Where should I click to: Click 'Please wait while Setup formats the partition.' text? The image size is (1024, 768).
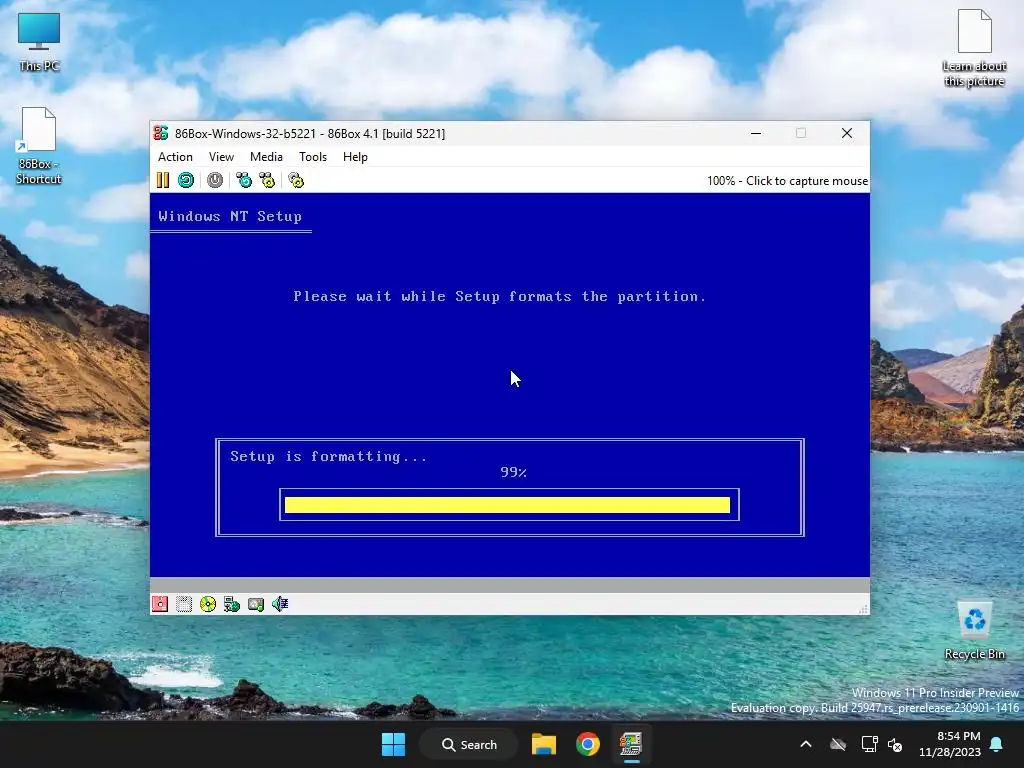[x=500, y=296]
